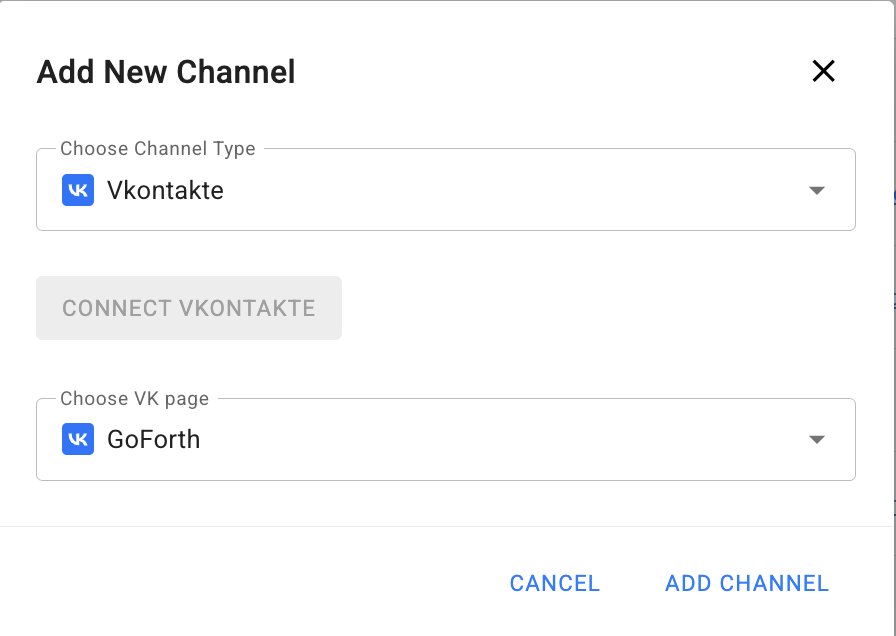The width and height of the screenshot is (896, 636).
Task: Click the Choose Channel Type field label
Action: click(158, 149)
